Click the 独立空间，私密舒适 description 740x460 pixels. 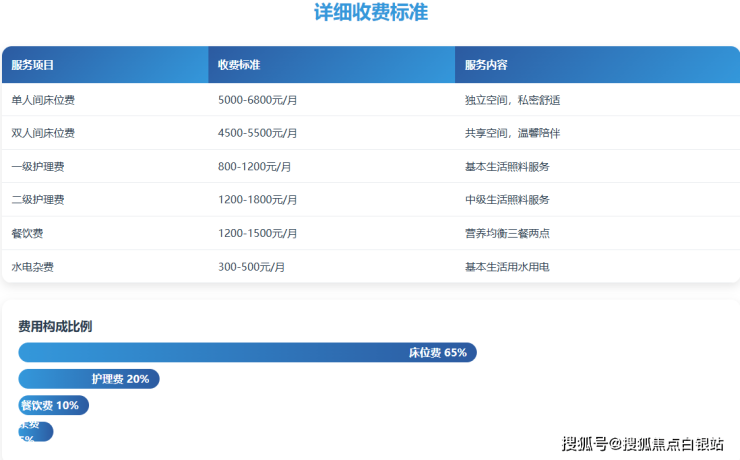point(513,100)
